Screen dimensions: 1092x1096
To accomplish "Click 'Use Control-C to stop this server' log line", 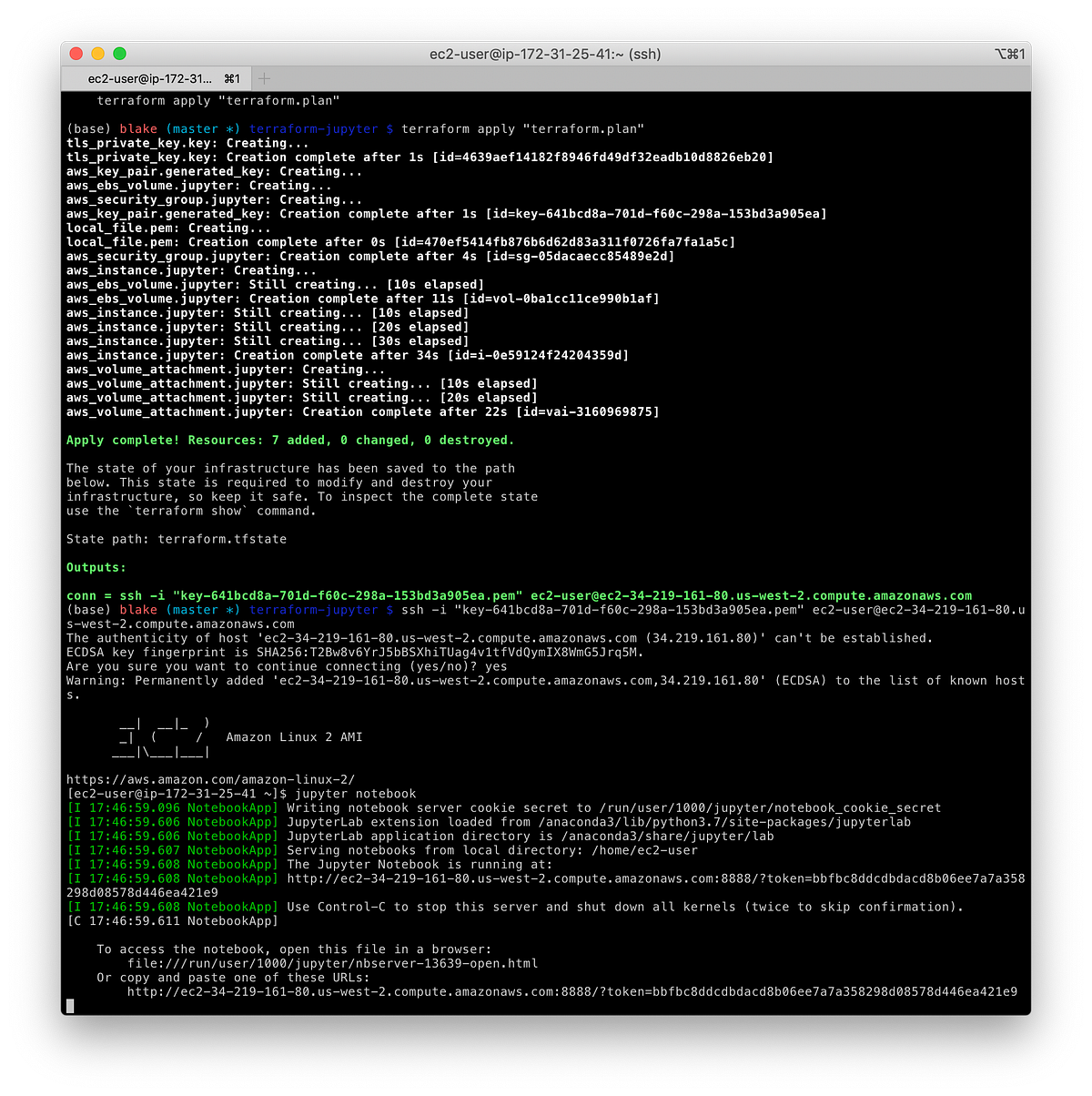I will click(515, 907).
